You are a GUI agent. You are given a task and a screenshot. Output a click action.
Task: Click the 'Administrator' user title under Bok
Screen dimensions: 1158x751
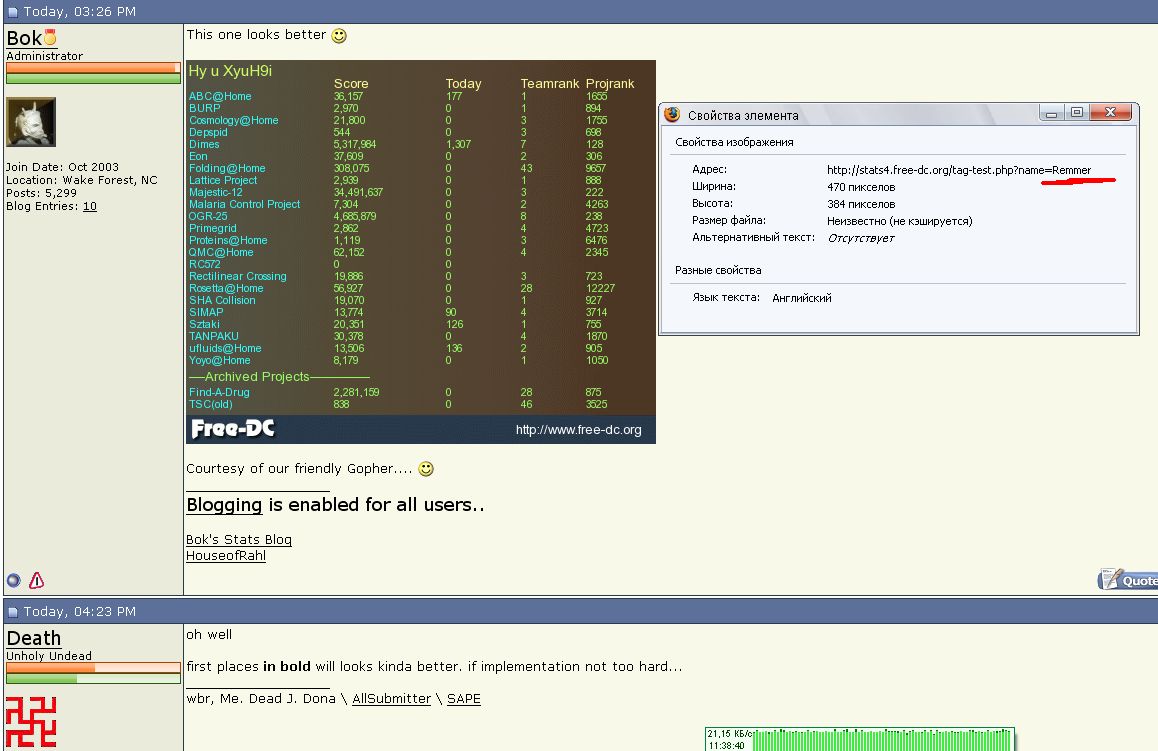[x=44, y=56]
